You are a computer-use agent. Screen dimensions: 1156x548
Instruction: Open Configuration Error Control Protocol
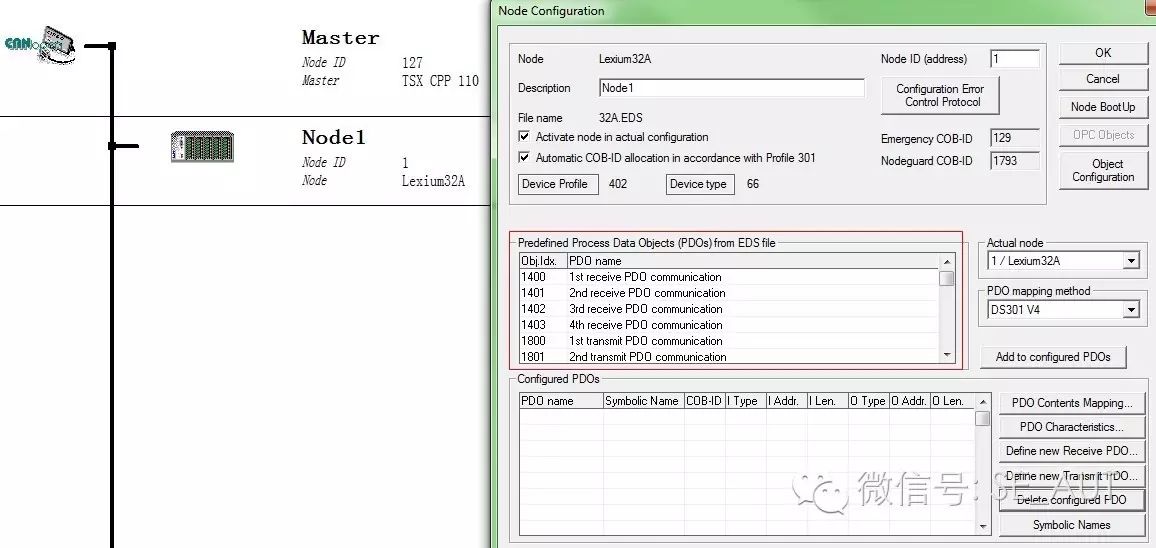pyautogui.click(x=940, y=95)
